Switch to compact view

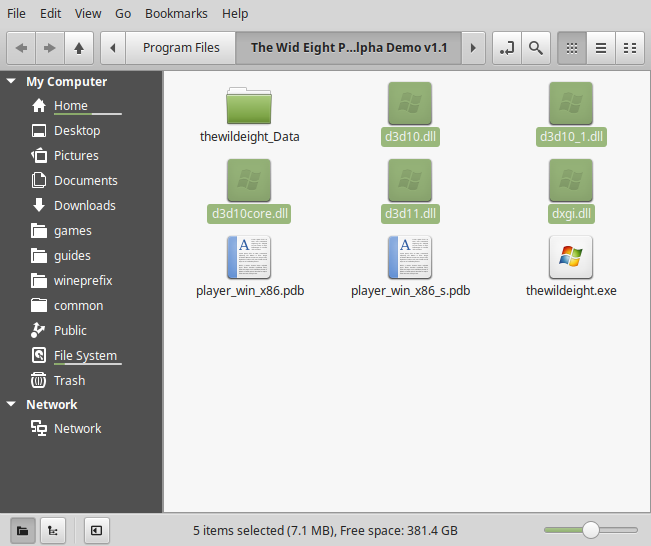630,48
